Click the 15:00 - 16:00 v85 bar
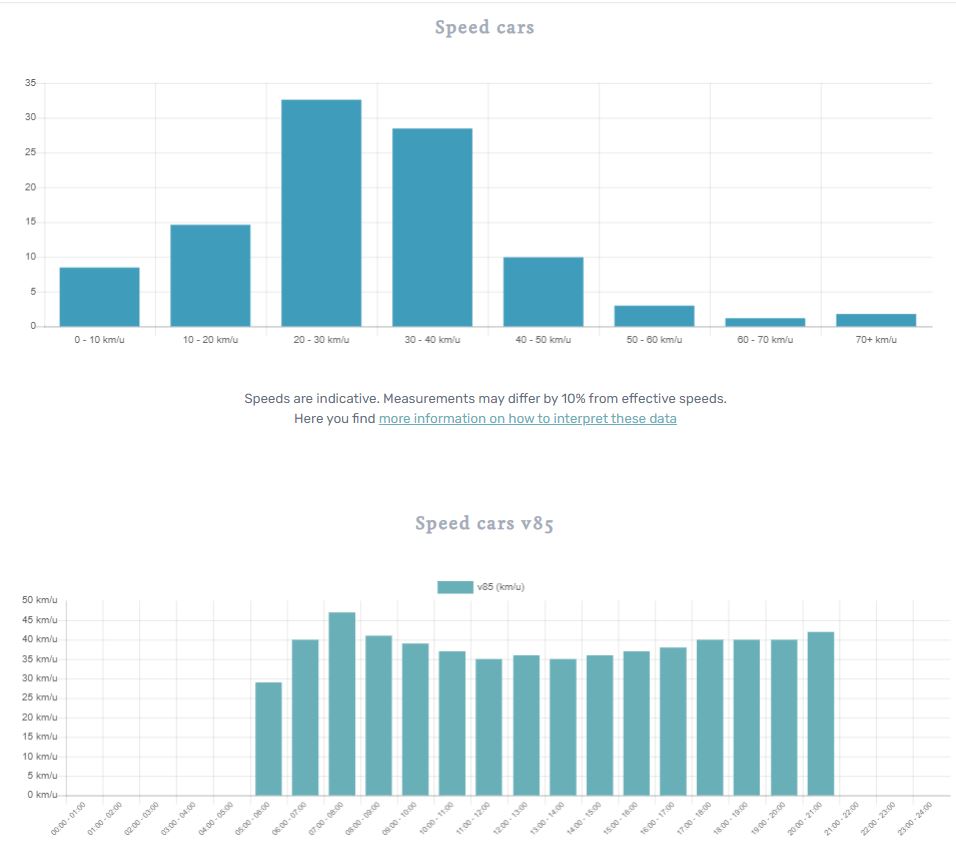Screen dimensions: 956x860 tap(637, 723)
